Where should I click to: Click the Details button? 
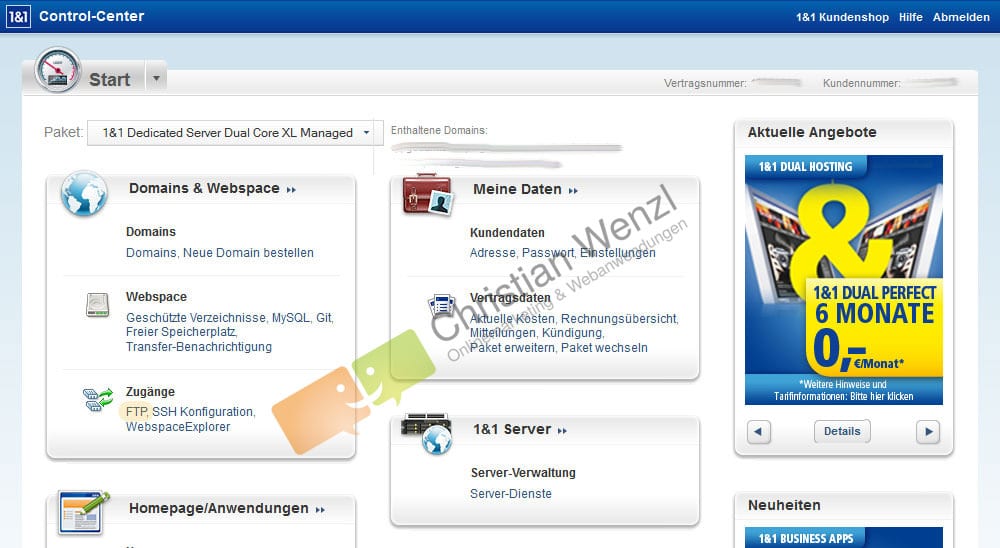tap(842, 432)
